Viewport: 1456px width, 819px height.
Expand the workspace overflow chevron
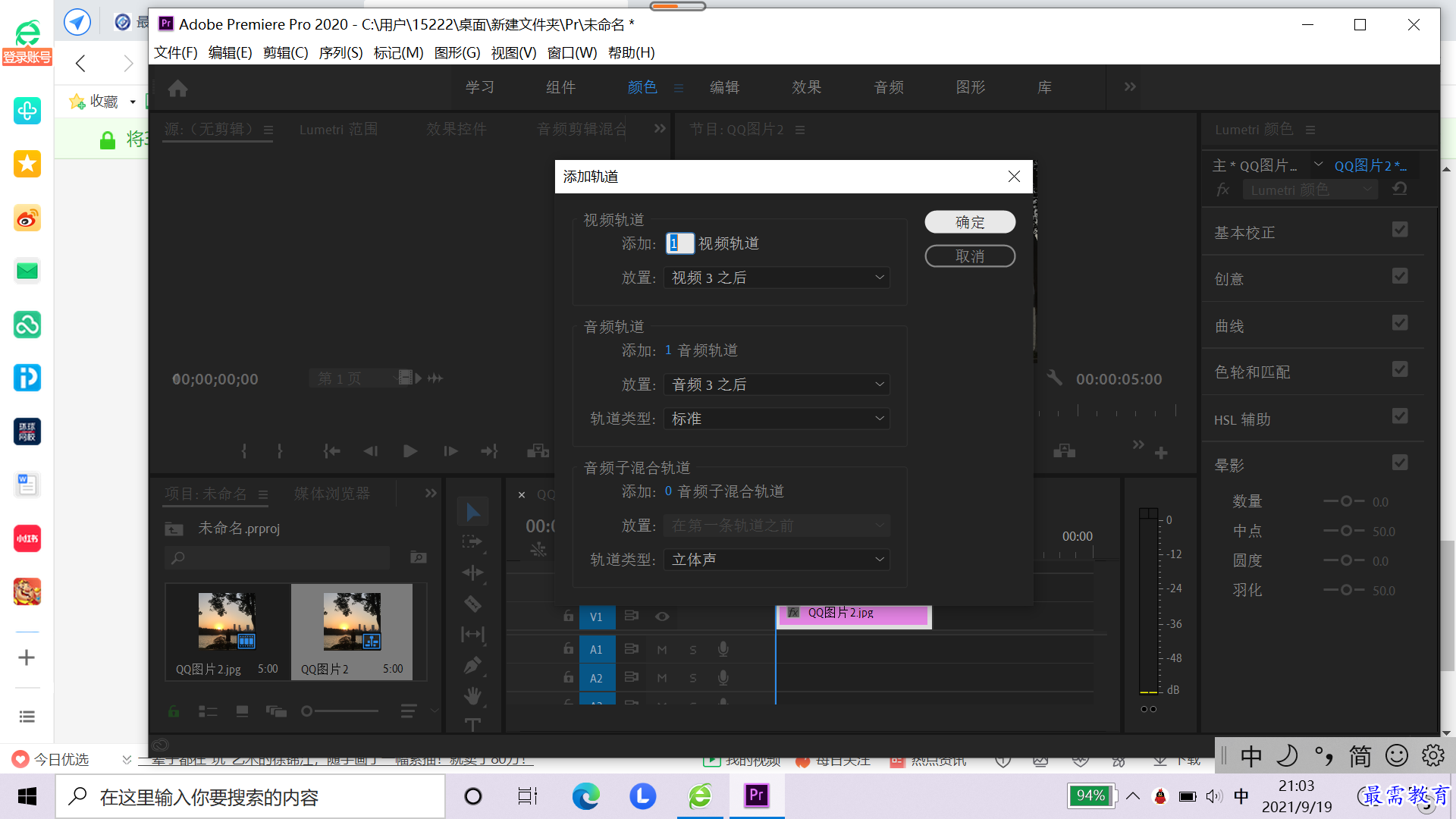1130,87
